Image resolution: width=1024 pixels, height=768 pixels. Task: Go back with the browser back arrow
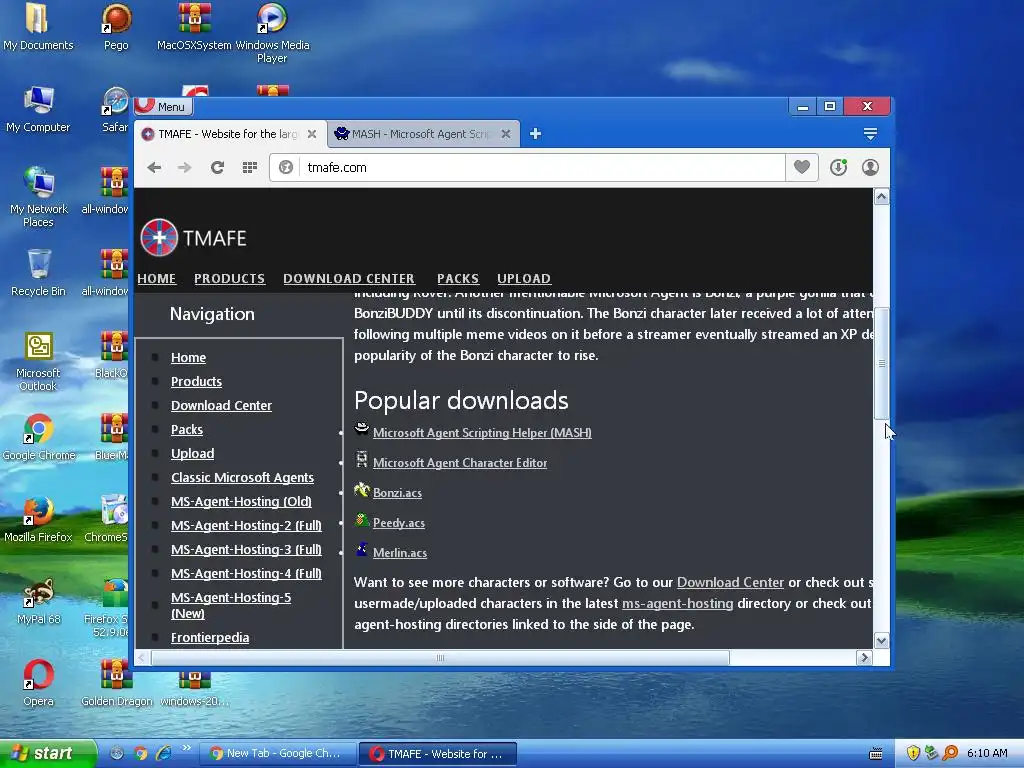tap(154, 168)
